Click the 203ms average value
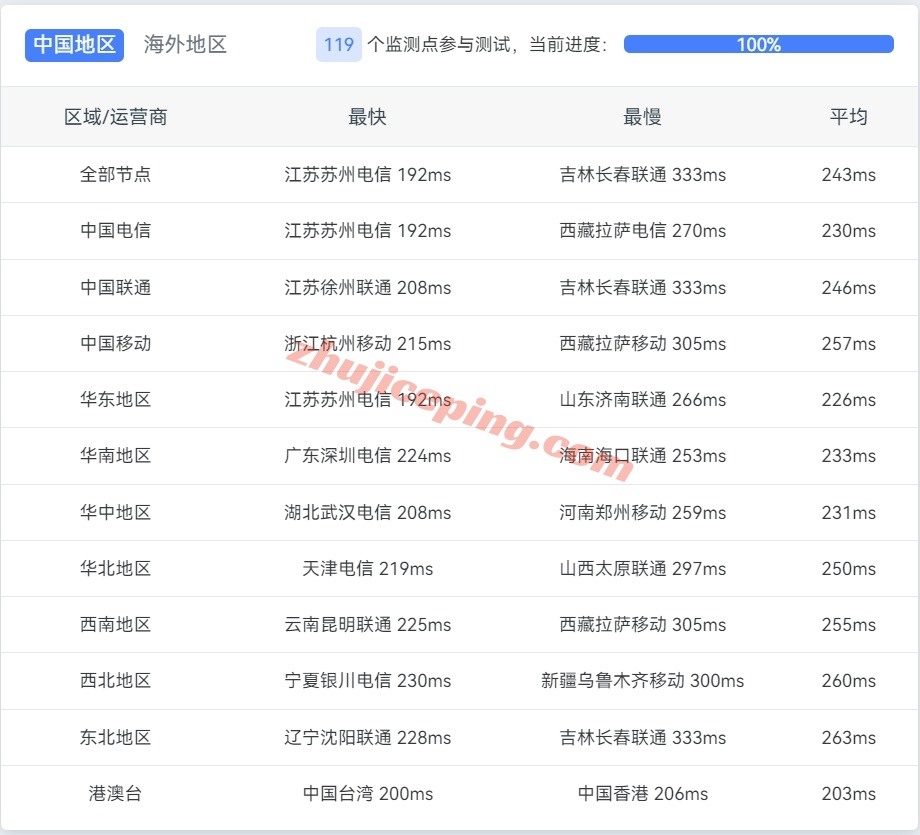Viewport: 920px width, 835px height. coord(848,793)
